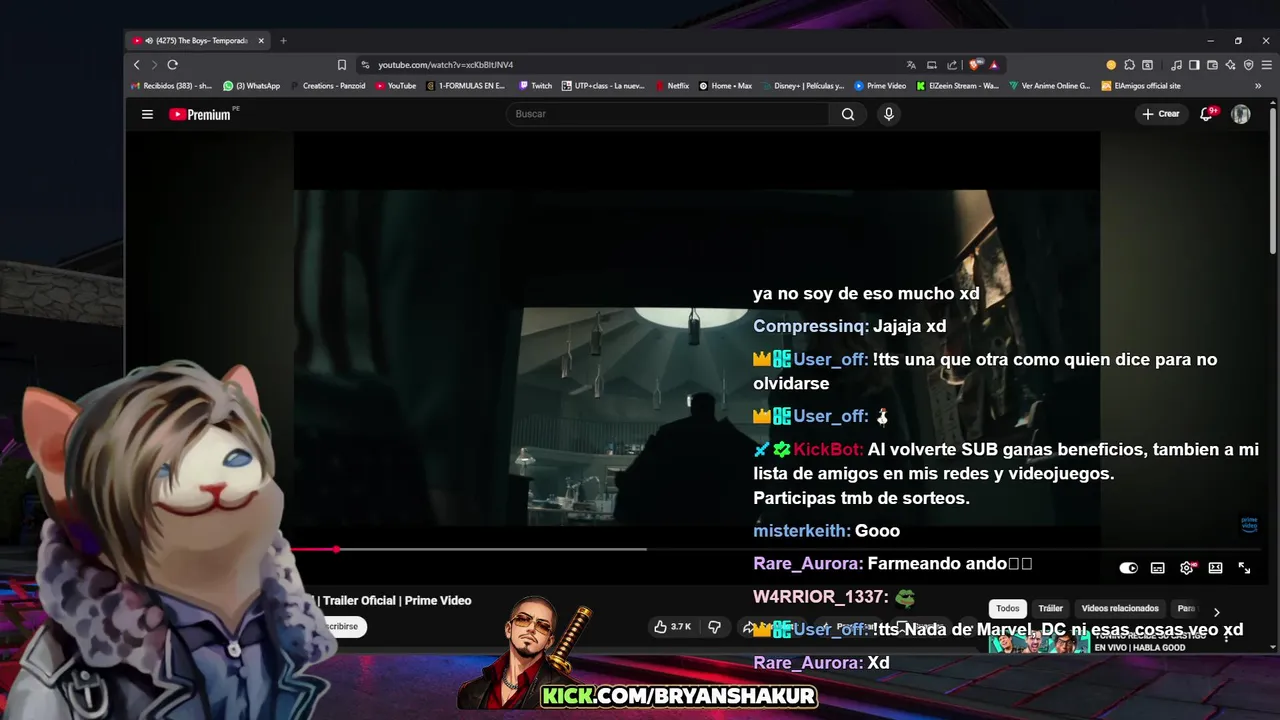The width and height of the screenshot is (1280, 720).
Task: Open ElZeein Stream bookmark
Action: click(x=957, y=86)
